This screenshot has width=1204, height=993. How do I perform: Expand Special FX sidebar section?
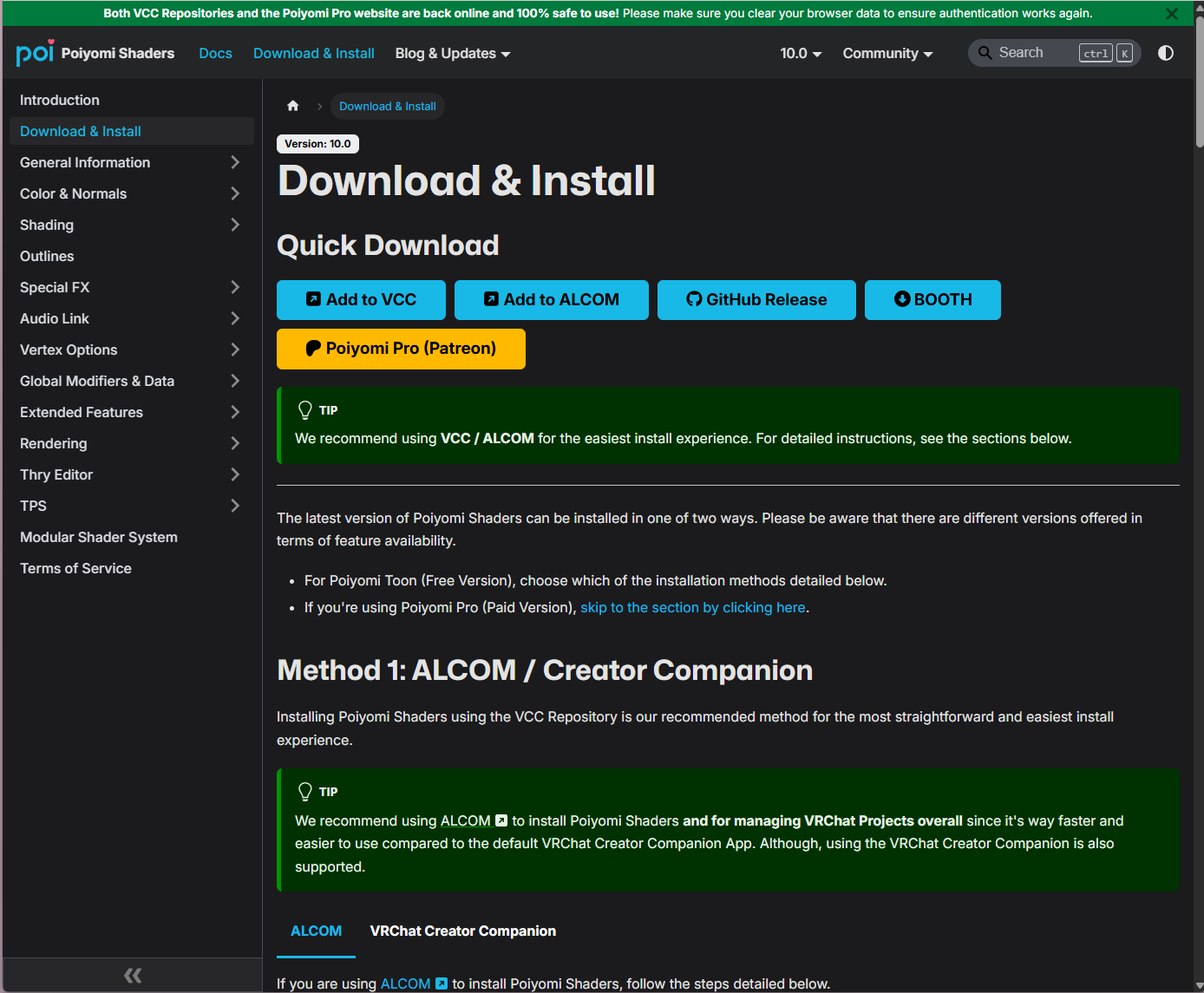235,287
